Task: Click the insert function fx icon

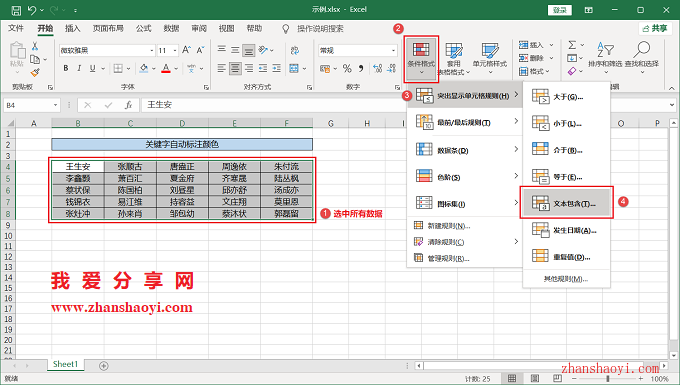Action: pos(128,105)
